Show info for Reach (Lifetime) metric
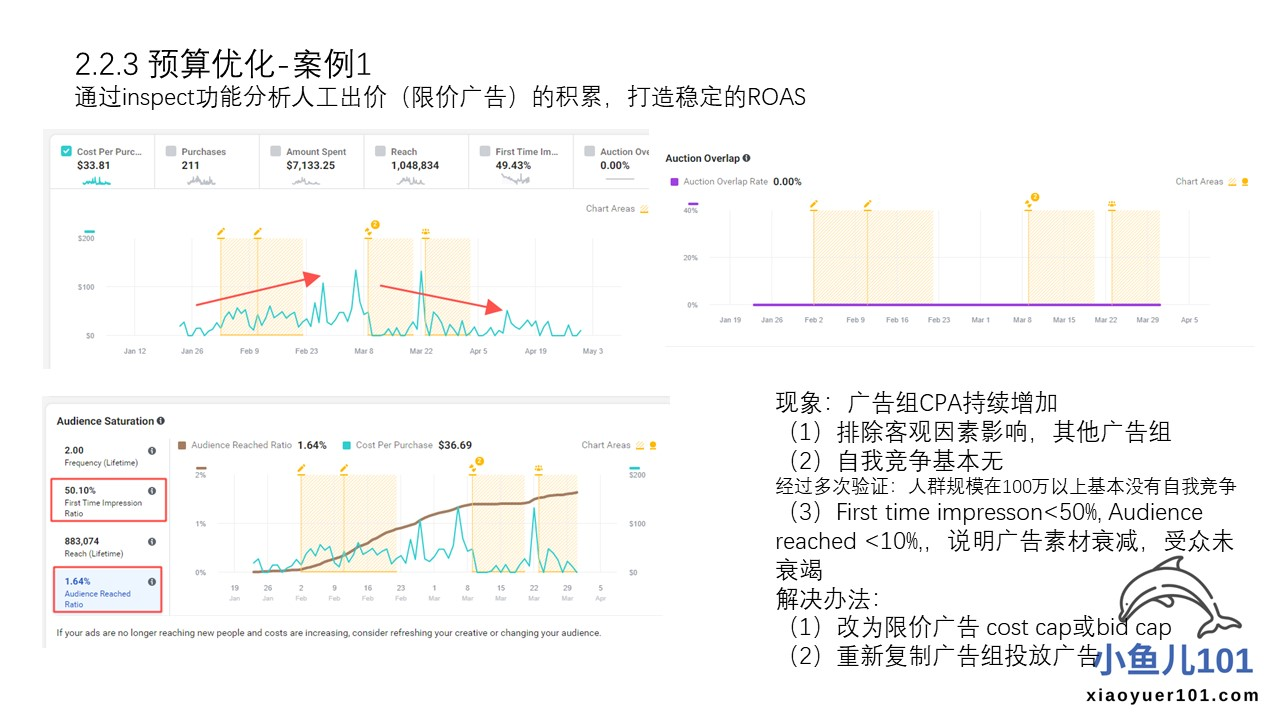This screenshot has height=720, width=1280. click(x=152, y=542)
